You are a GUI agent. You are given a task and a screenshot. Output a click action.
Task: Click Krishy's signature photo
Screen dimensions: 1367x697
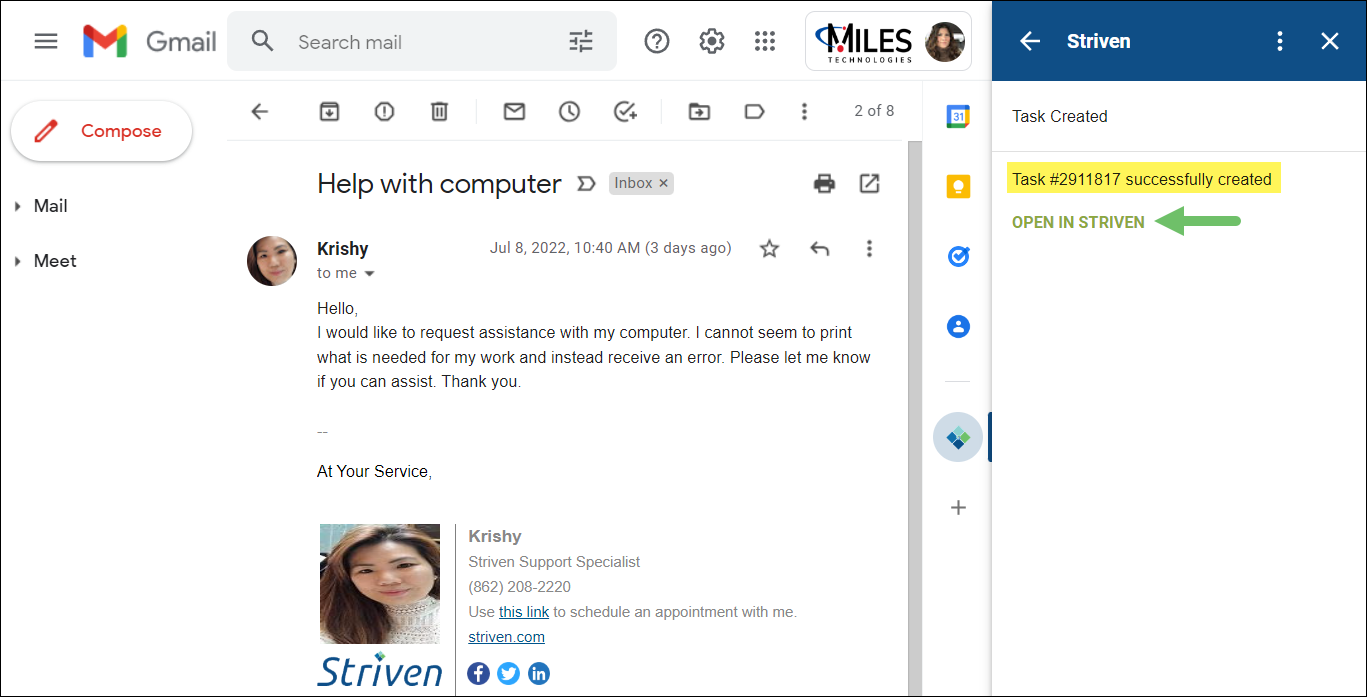(x=380, y=584)
